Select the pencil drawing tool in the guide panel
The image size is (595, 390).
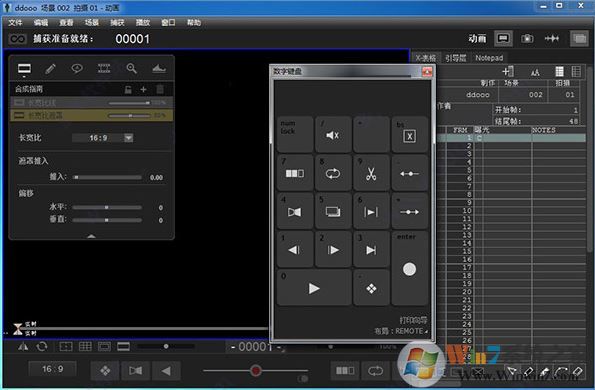(x=50, y=69)
